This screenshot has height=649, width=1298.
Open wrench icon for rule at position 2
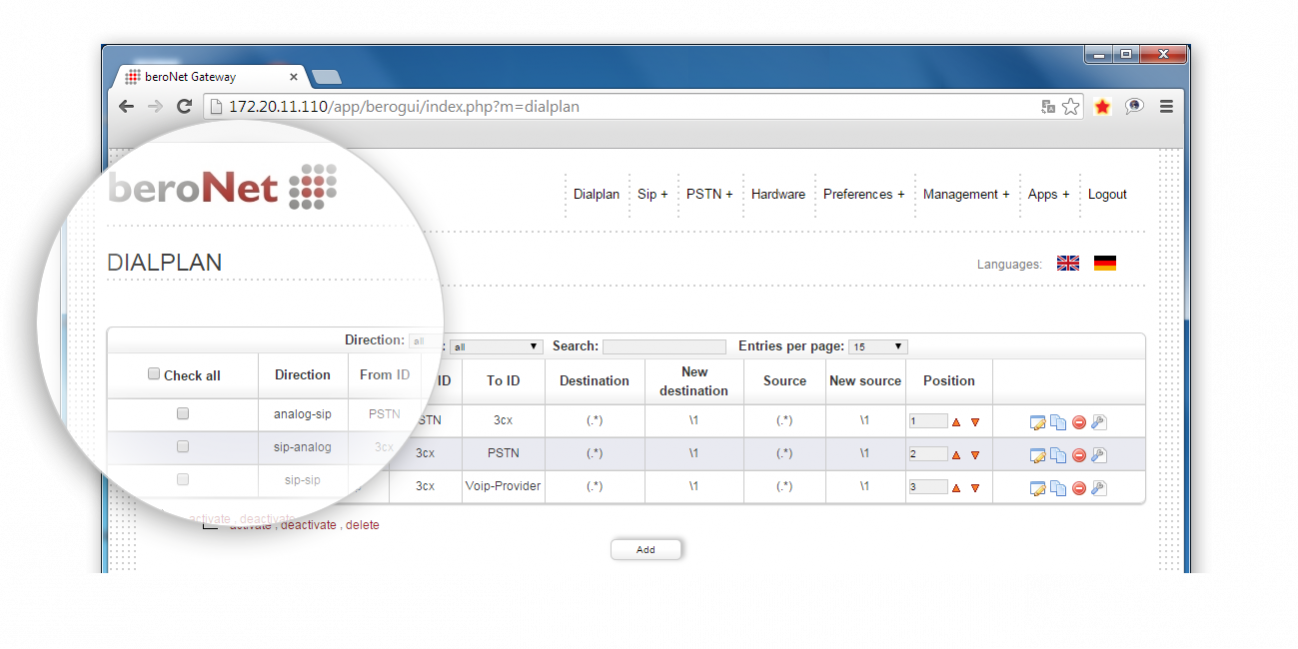tap(1098, 455)
